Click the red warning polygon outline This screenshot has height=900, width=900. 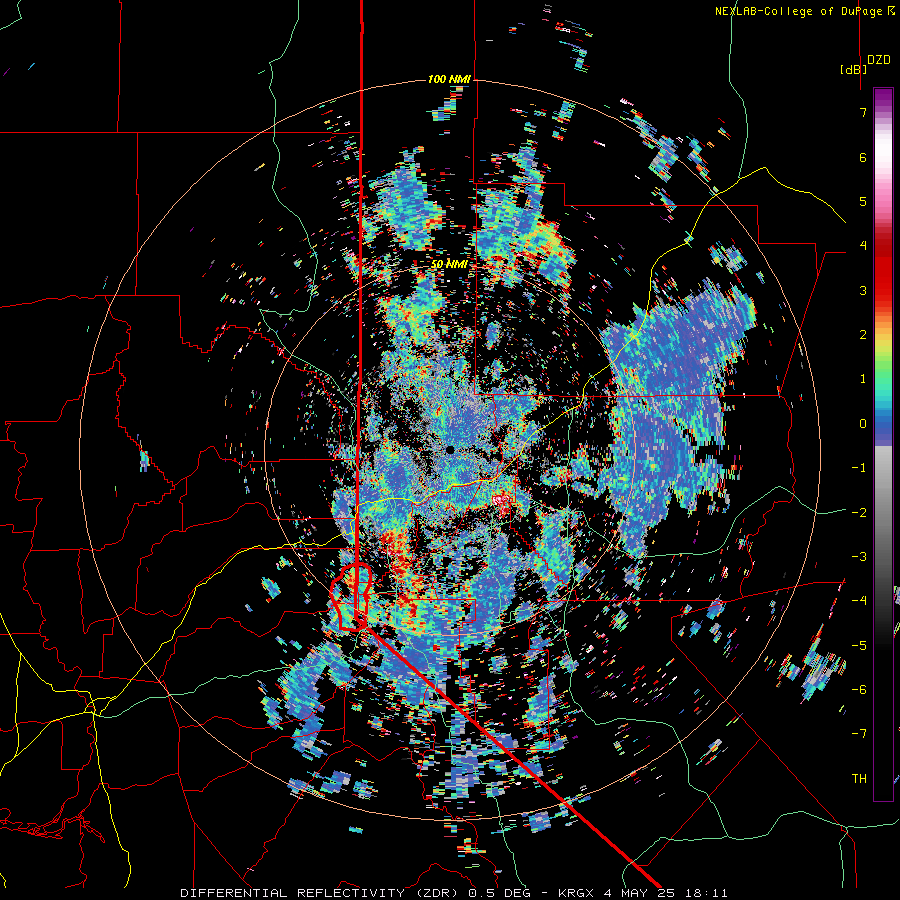click(351, 597)
